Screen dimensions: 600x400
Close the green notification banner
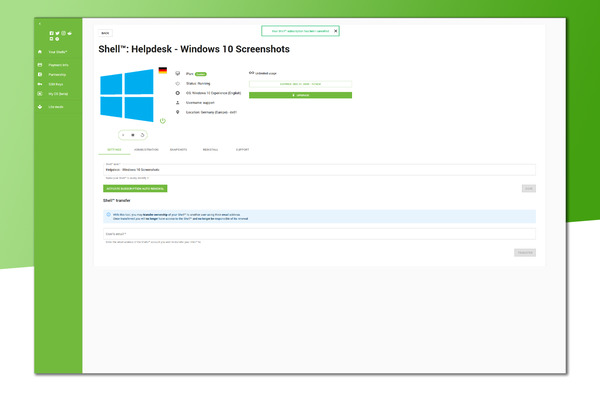click(336, 31)
